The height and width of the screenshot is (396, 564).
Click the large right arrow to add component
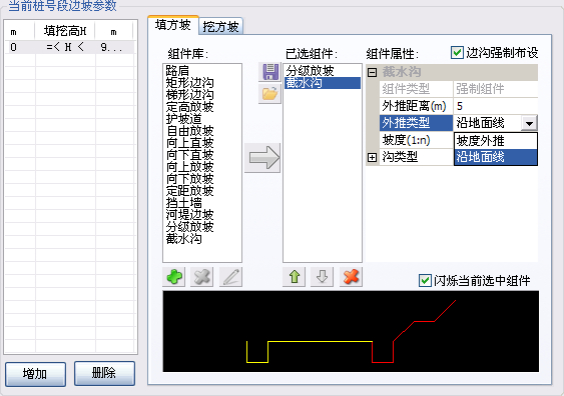coord(263,158)
